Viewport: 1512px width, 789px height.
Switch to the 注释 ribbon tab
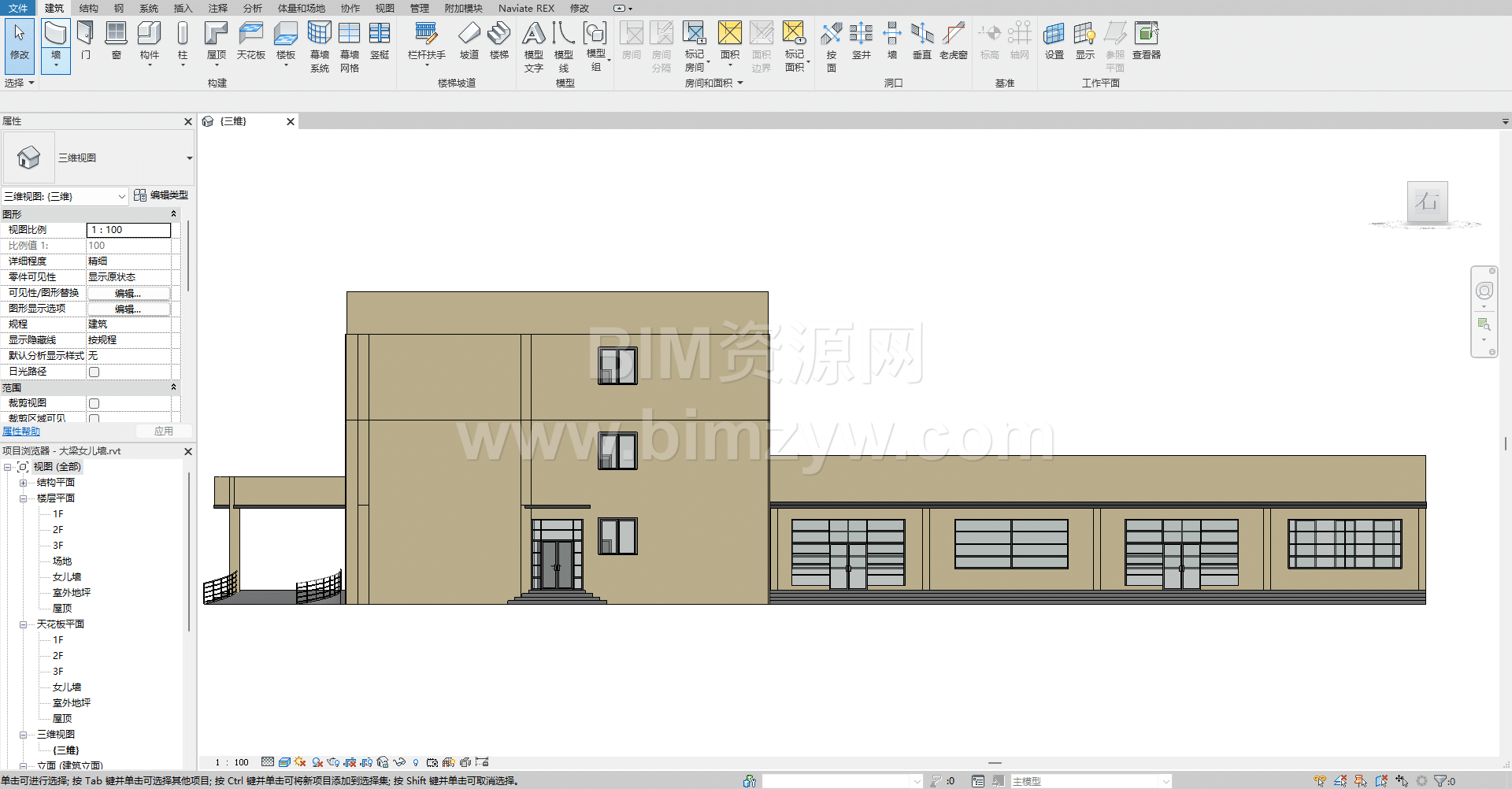(217, 8)
